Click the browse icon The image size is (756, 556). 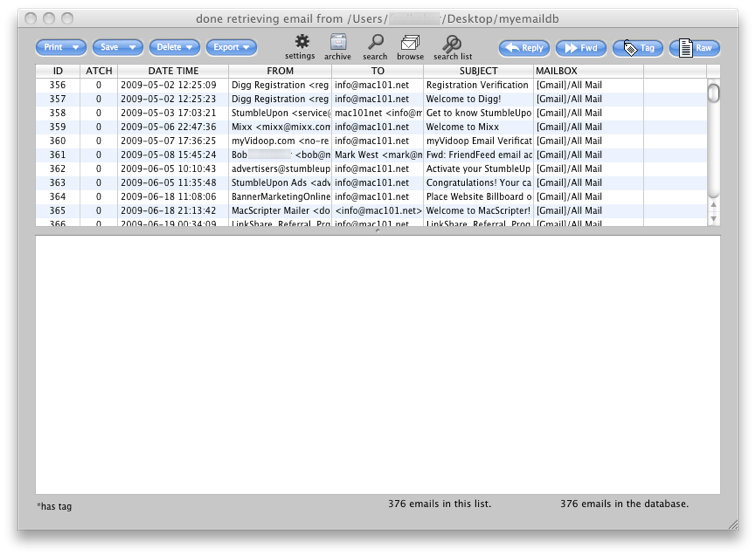(410, 42)
